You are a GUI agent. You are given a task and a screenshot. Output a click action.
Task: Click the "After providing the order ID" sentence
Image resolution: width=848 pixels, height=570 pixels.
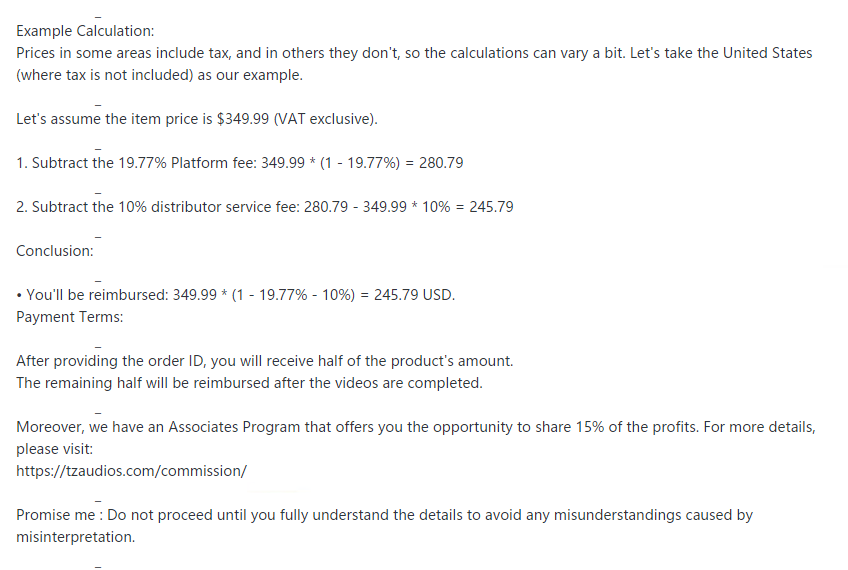[264, 361]
